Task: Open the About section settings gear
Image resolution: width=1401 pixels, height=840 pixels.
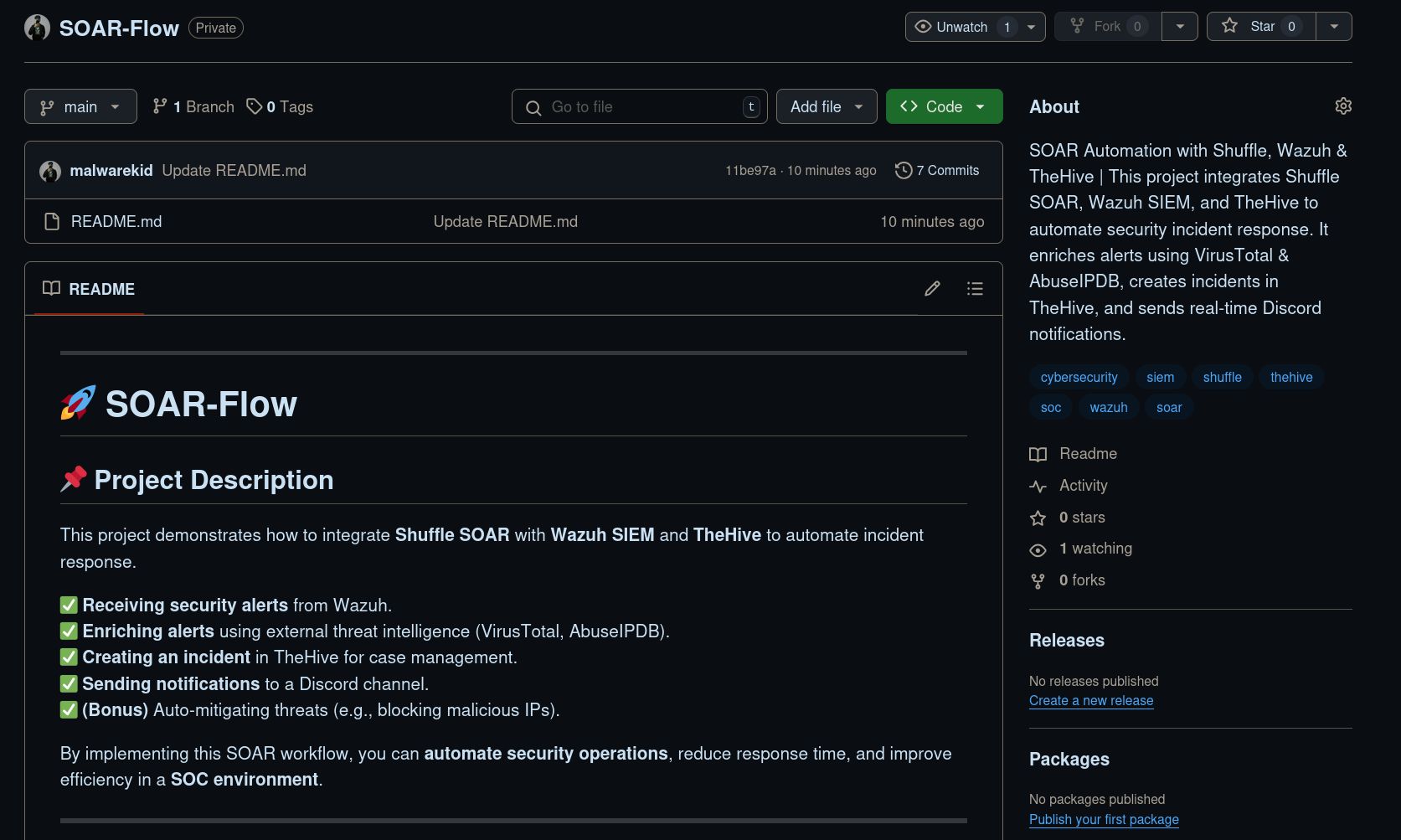Action: (x=1343, y=106)
